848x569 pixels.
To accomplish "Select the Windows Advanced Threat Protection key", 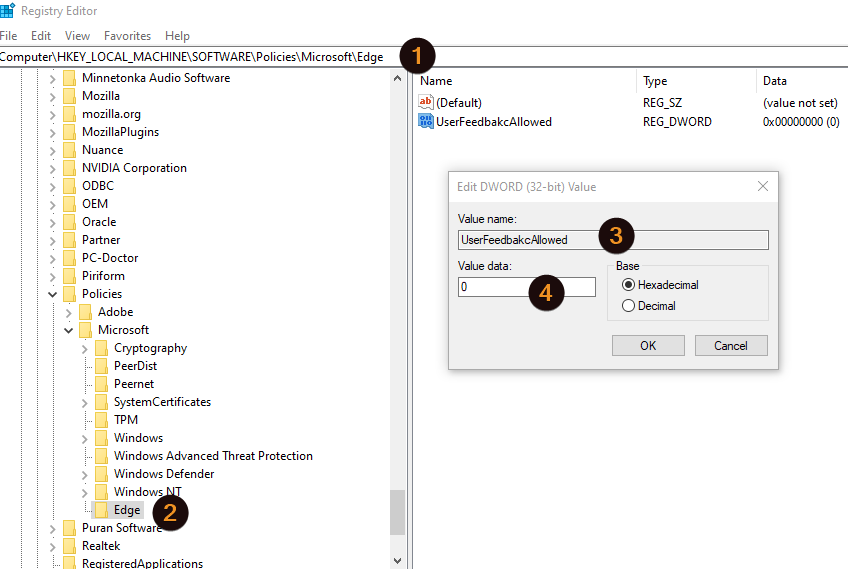I will (213, 456).
